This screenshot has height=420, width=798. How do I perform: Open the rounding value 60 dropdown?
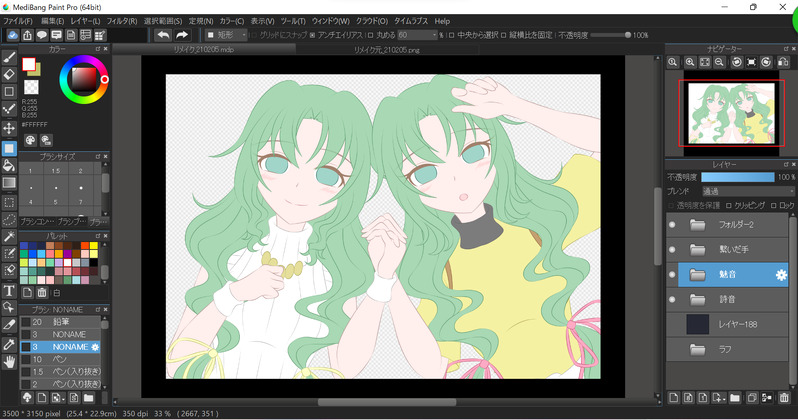pos(417,35)
